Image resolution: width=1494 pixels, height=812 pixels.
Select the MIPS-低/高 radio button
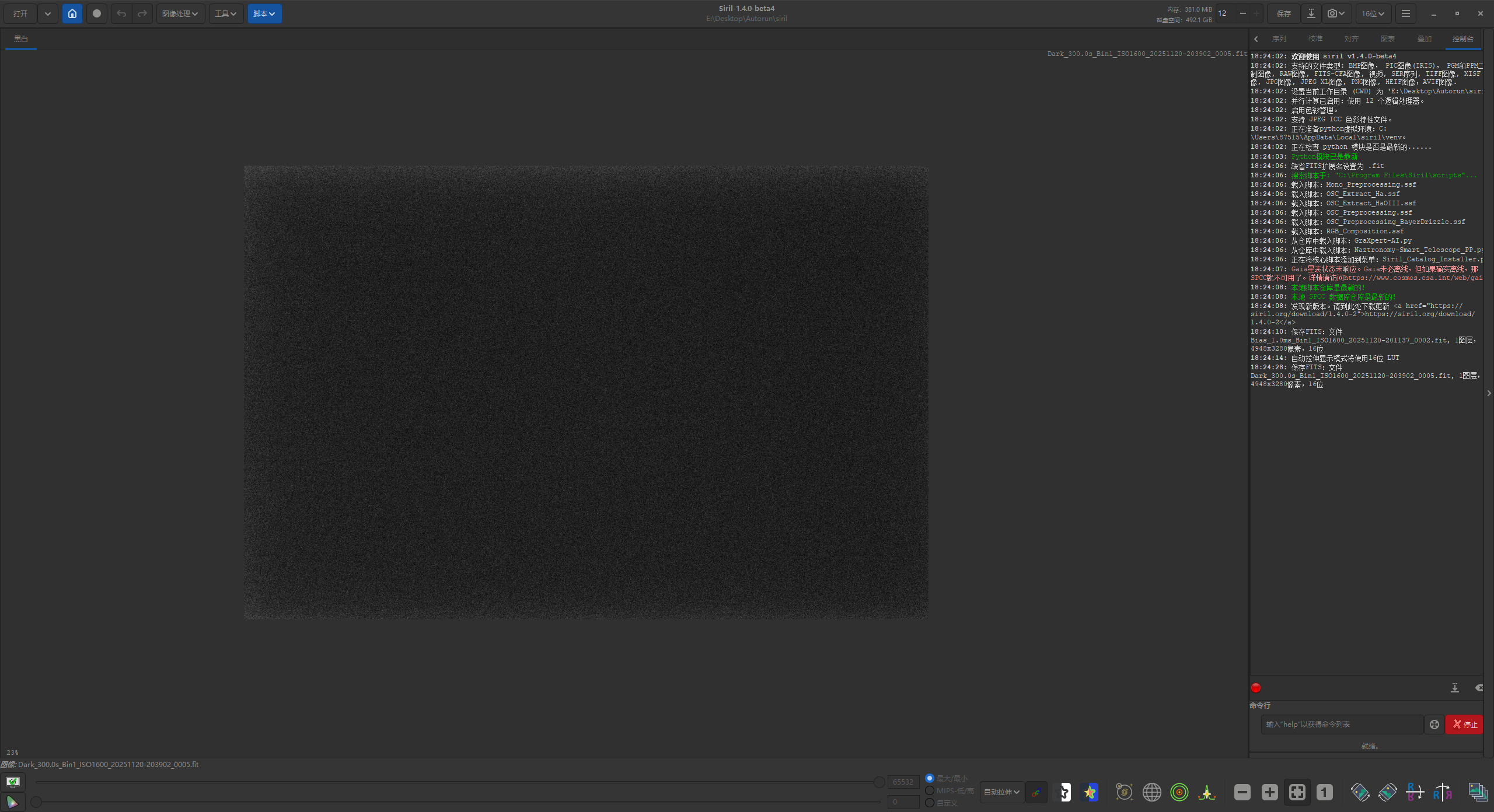tap(930, 790)
